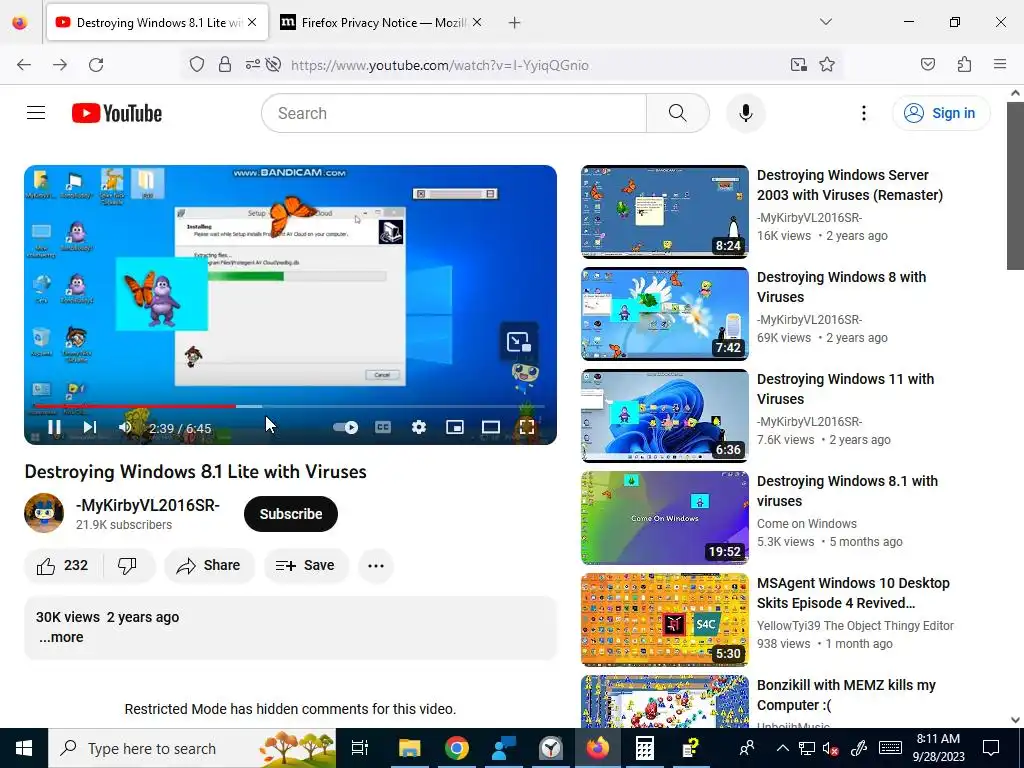Open YouTube settings three-dot menu
Screen dimensions: 1024x768
(863, 113)
